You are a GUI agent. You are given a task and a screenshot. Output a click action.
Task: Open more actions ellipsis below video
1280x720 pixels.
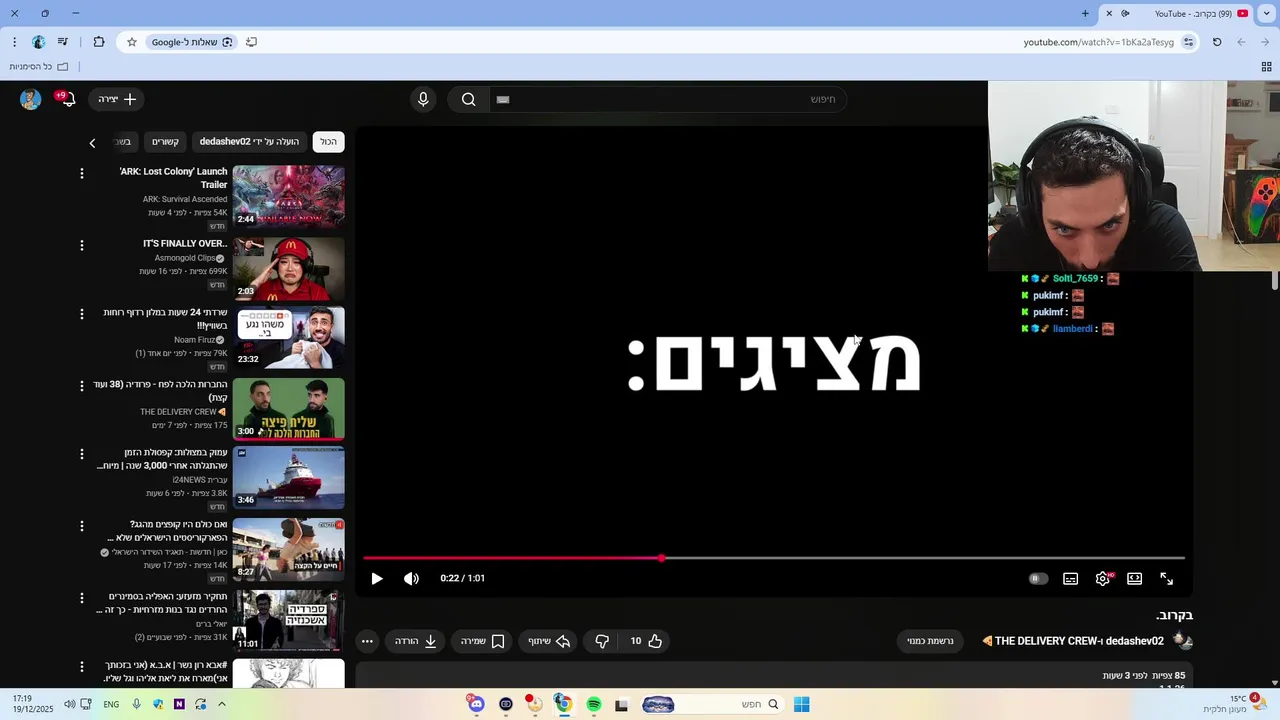(367, 641)
